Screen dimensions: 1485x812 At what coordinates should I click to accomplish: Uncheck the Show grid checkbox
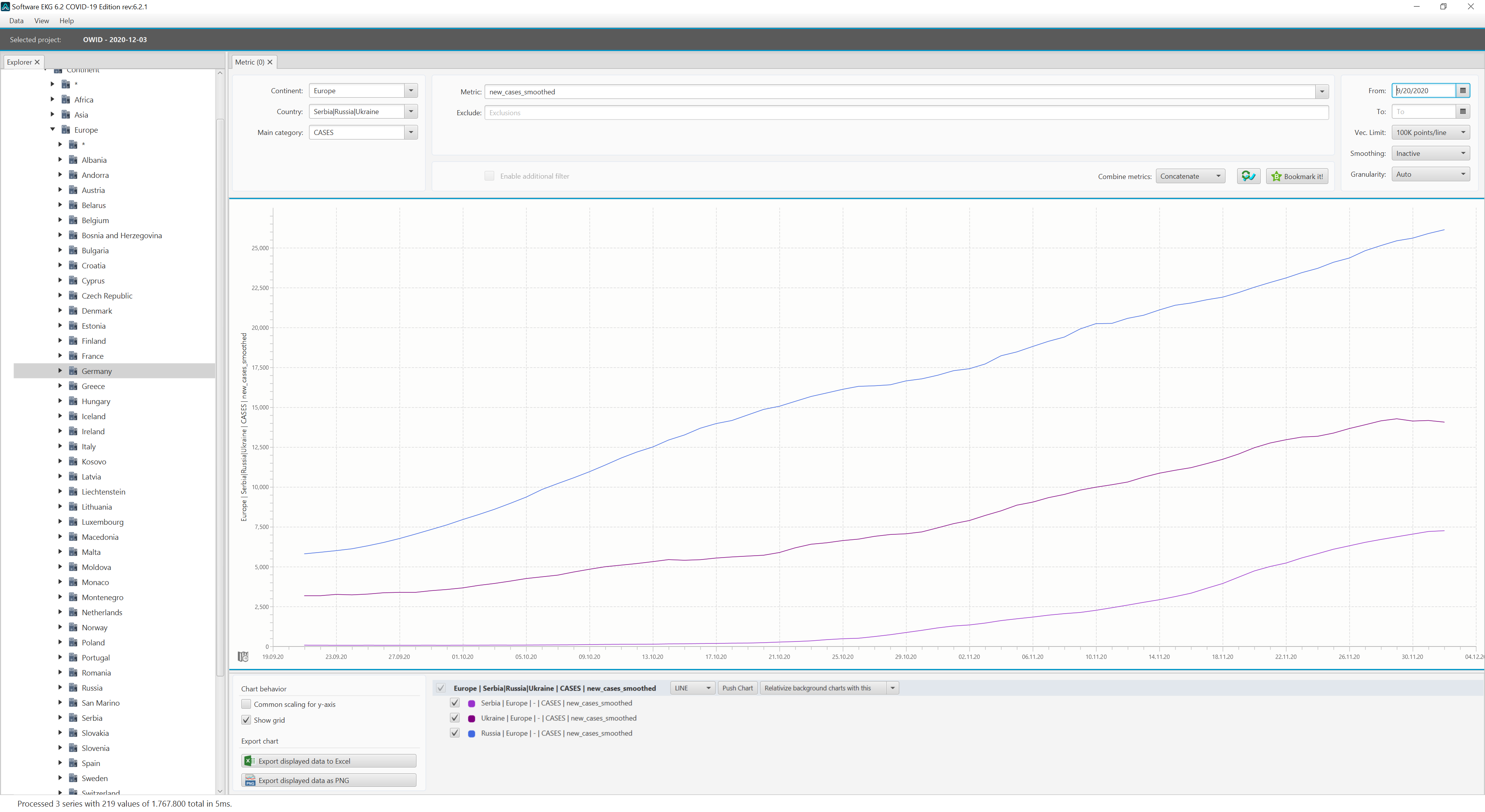pos(246,720)
